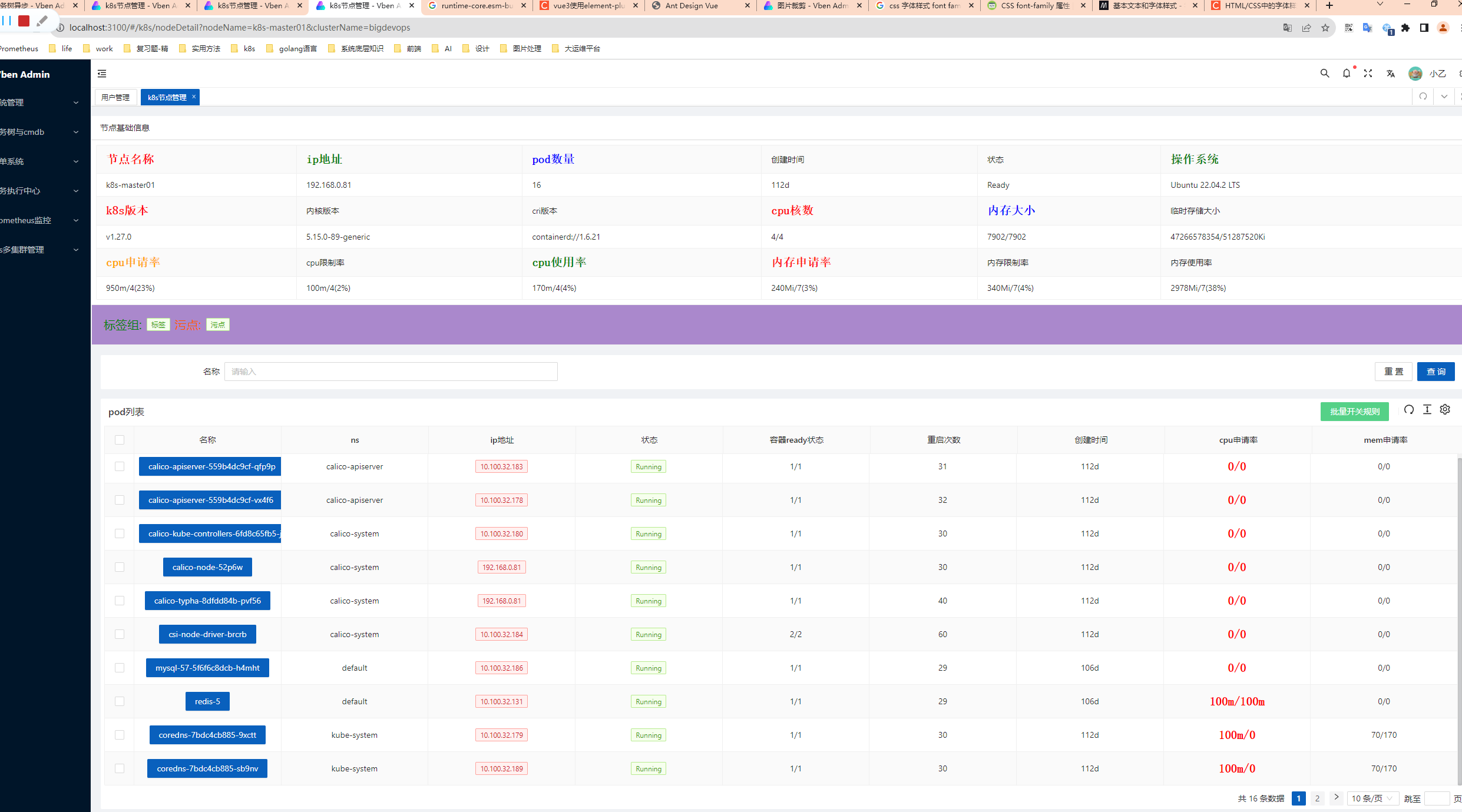Select checkbox for redis-5 pod

click(x=120, y=701)
